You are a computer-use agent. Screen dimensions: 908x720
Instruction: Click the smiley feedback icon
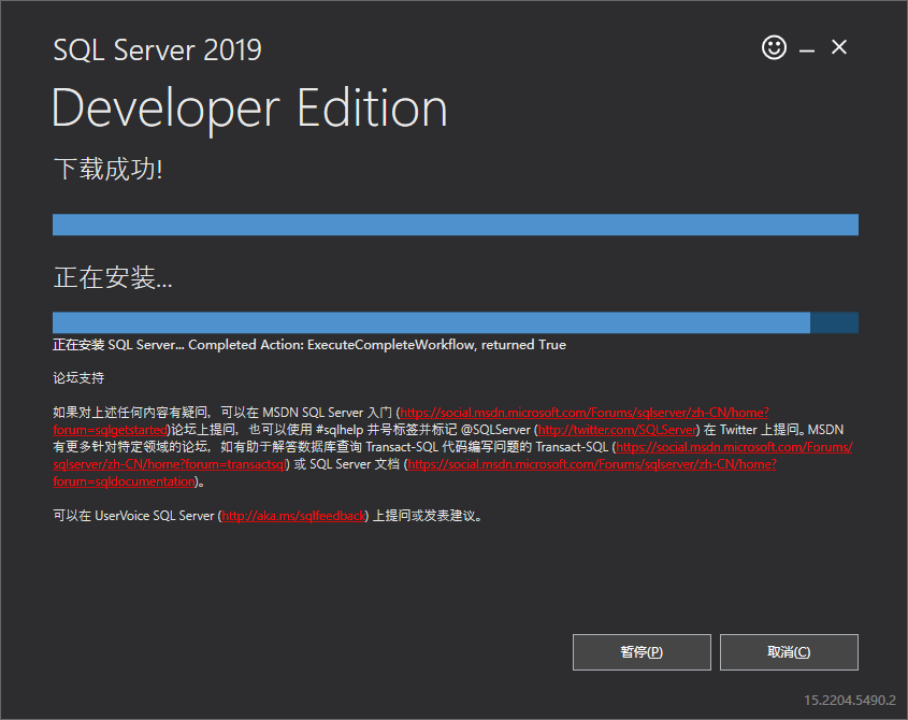click(x=774, y=47)
